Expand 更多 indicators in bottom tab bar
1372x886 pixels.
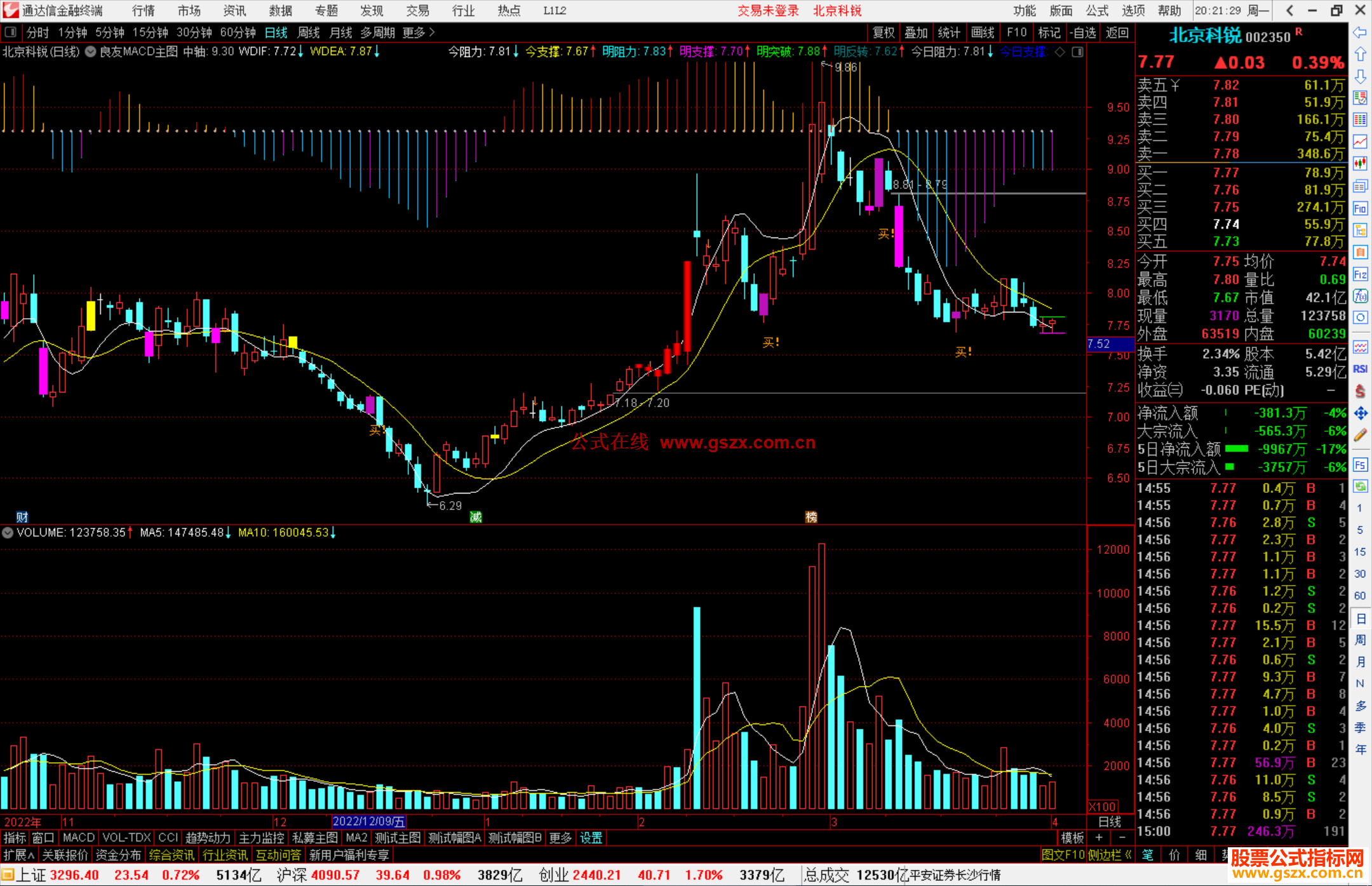tap(560, 838)
